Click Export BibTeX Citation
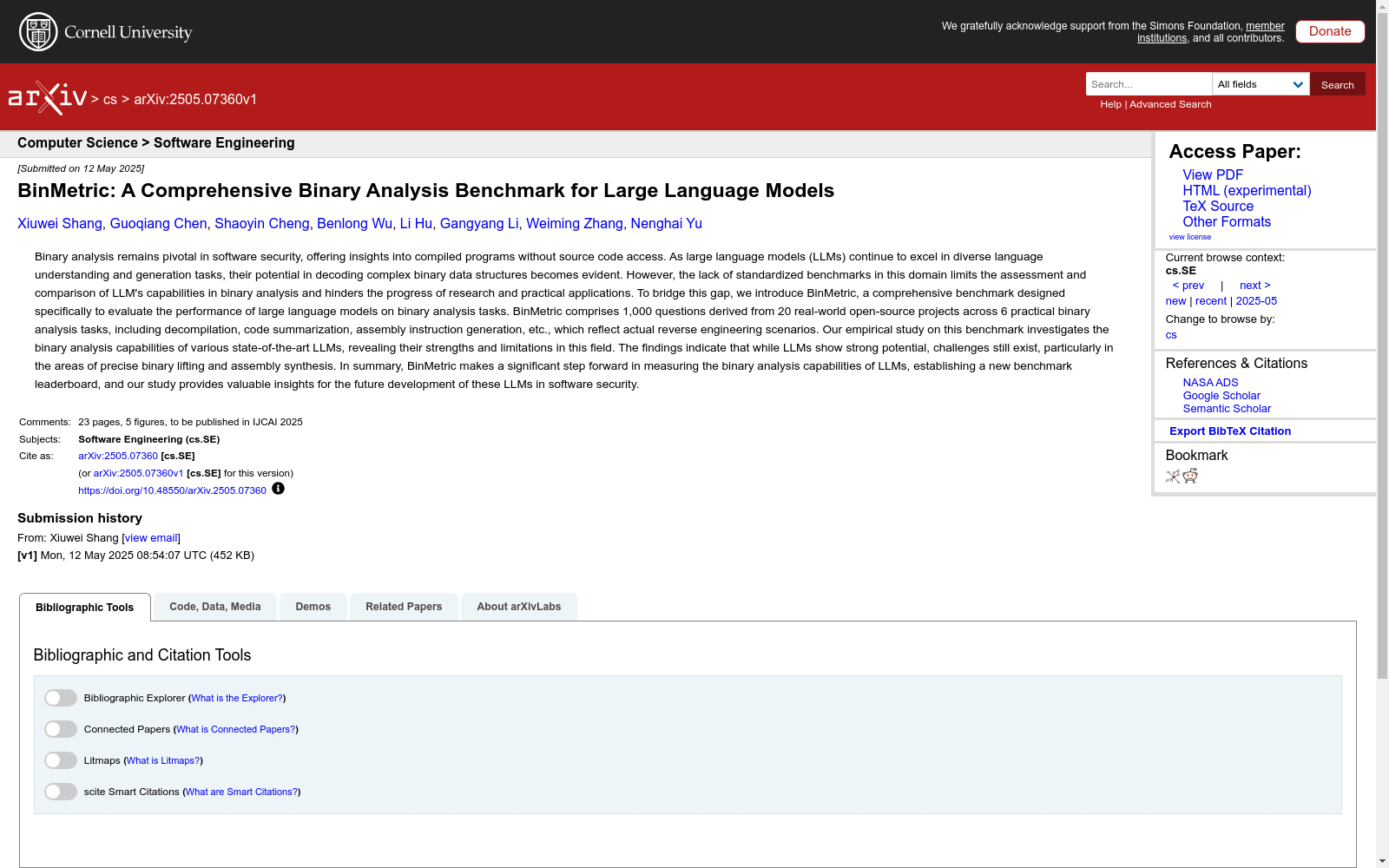The image size is (1389, 868). coord(1230,431)
